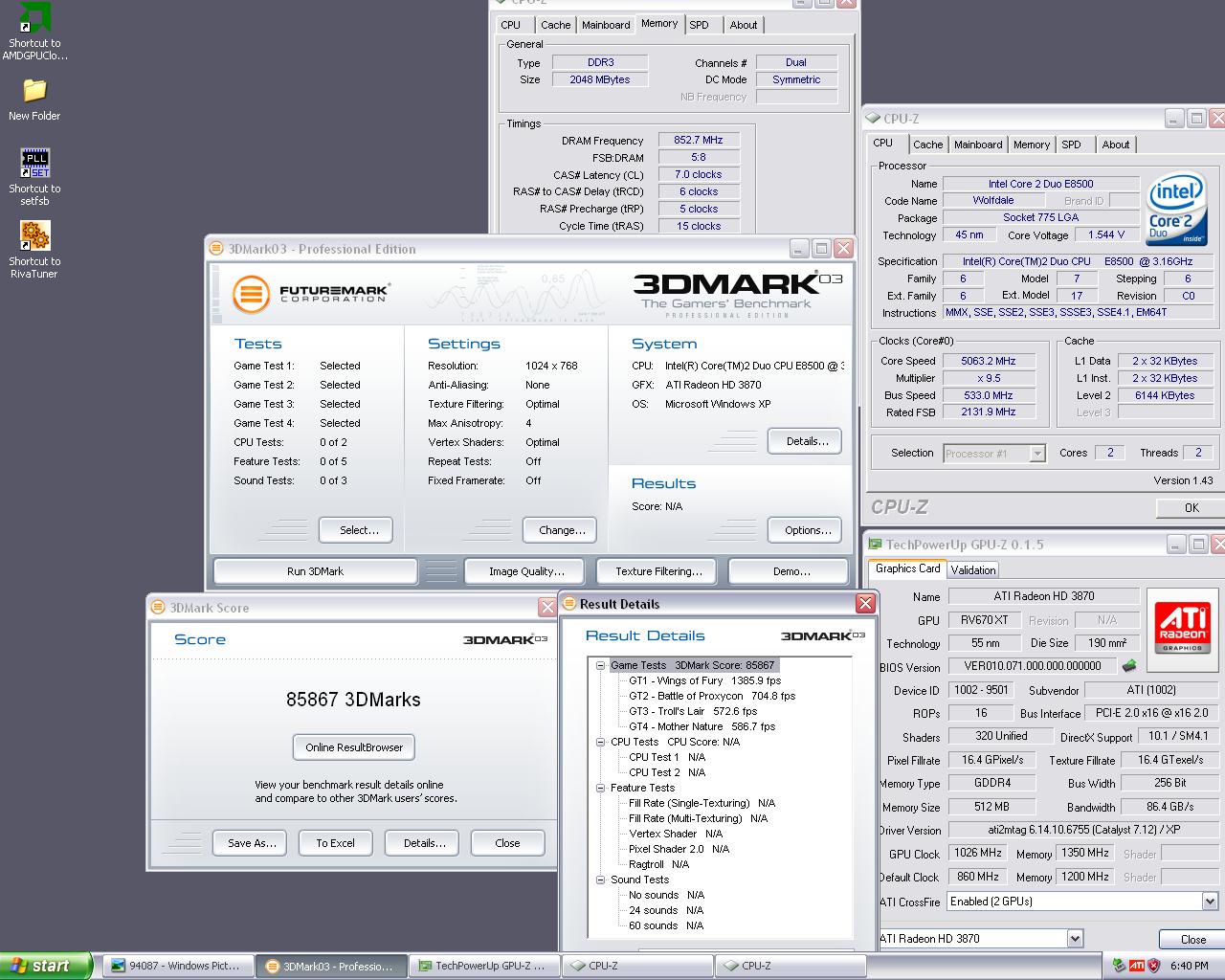Screen dimensions: 1225x980
Task: Open the ATI CrossFire dropdown in GPU-Z
Action: (1210, 902)
